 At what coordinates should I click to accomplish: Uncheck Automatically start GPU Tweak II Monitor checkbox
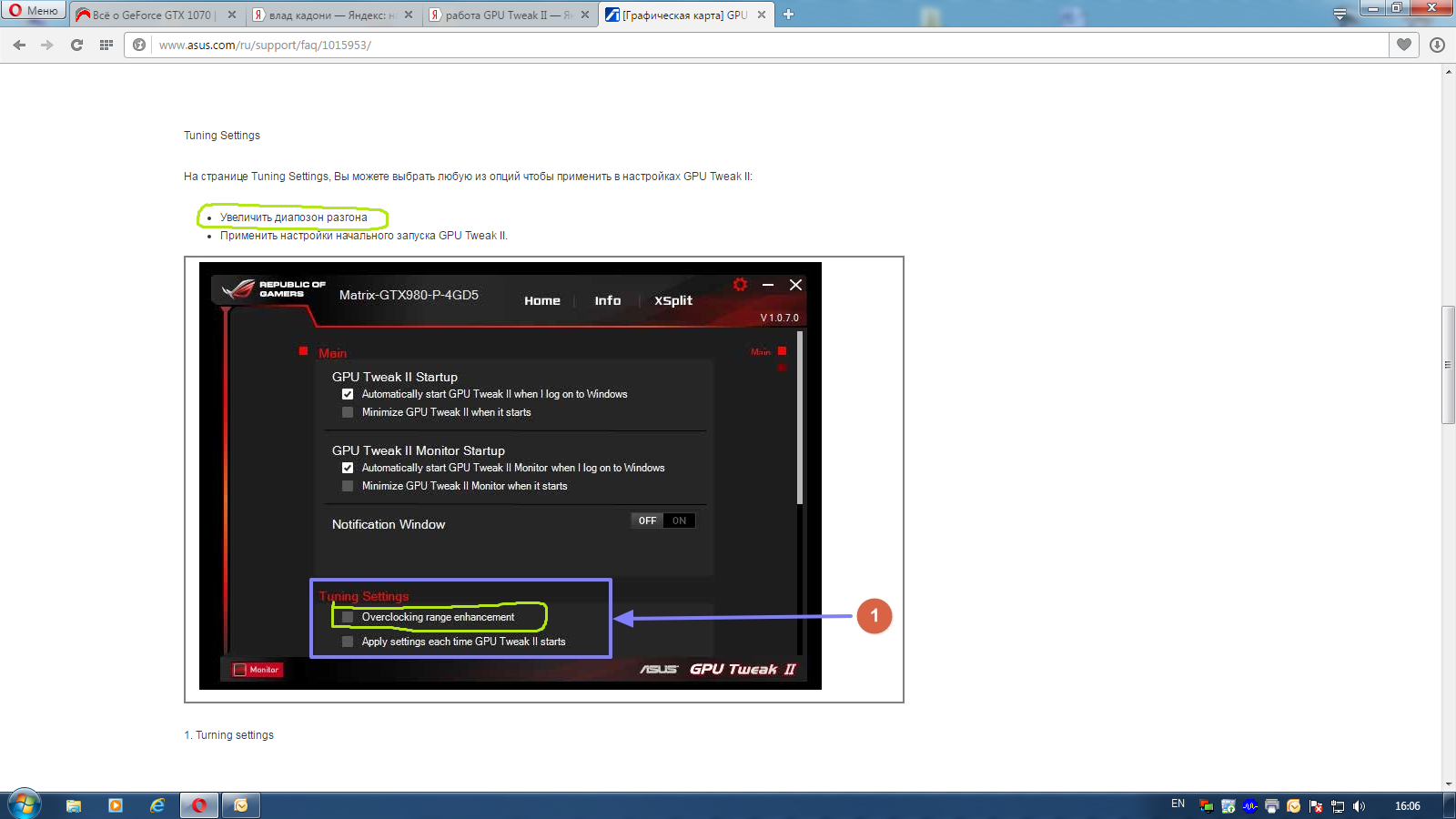point(348,468)
